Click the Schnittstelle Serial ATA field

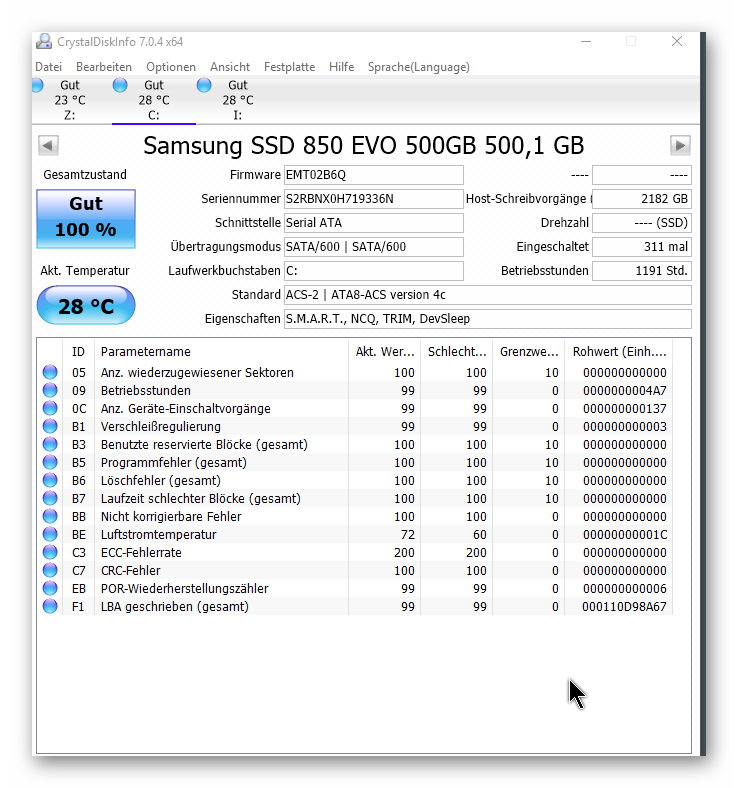coord(374,223)
